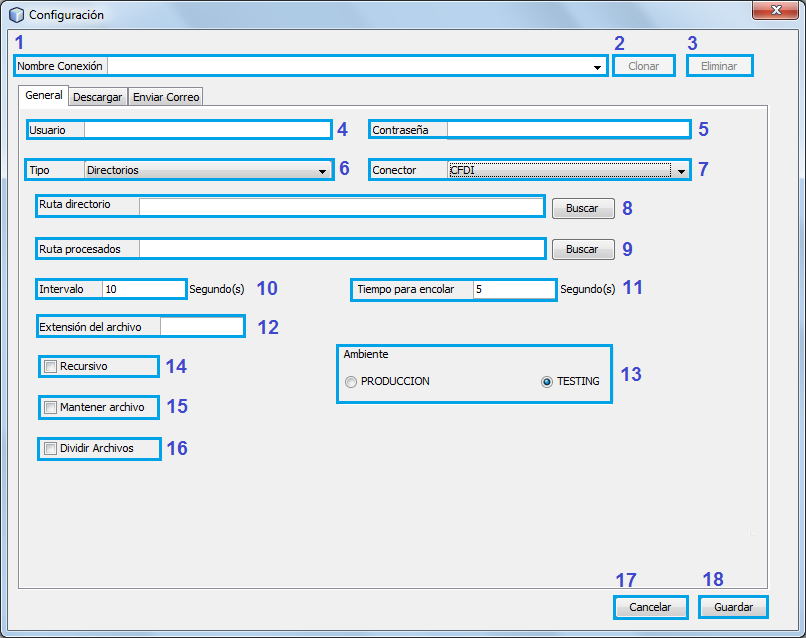The height and width of the screenshot is (638, 806).
Task: Click the Cancelar button
Action: point(650,607)
